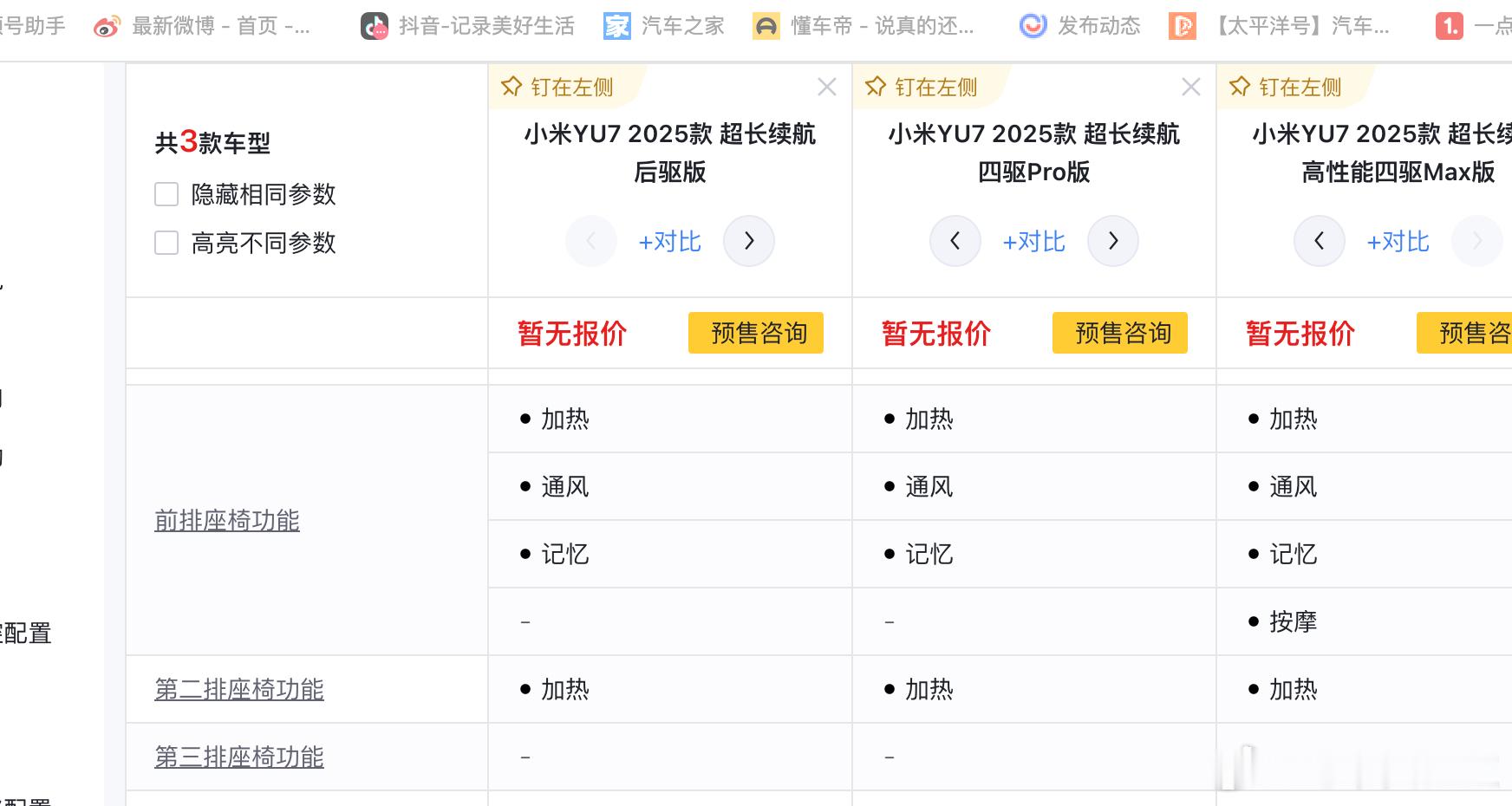Remove the 四驱Pro版 column with X
The width and height of the screenshot is (1512, 806).
tap(1191, 87)
